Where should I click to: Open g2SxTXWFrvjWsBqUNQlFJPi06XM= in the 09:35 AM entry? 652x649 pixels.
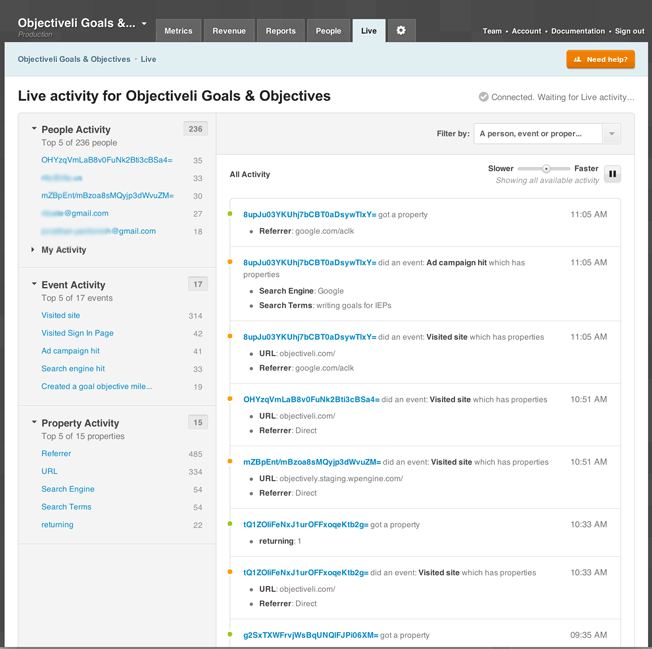(x=311, y=635)
